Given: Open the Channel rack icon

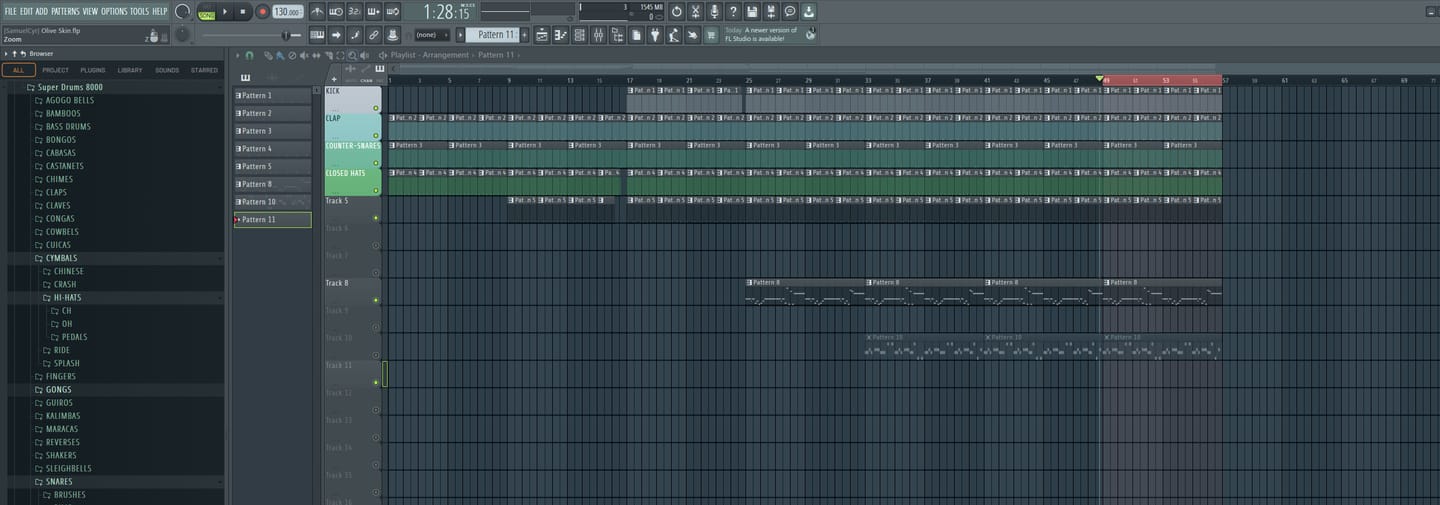Looking at the screenshot, I should coord(579,35).
